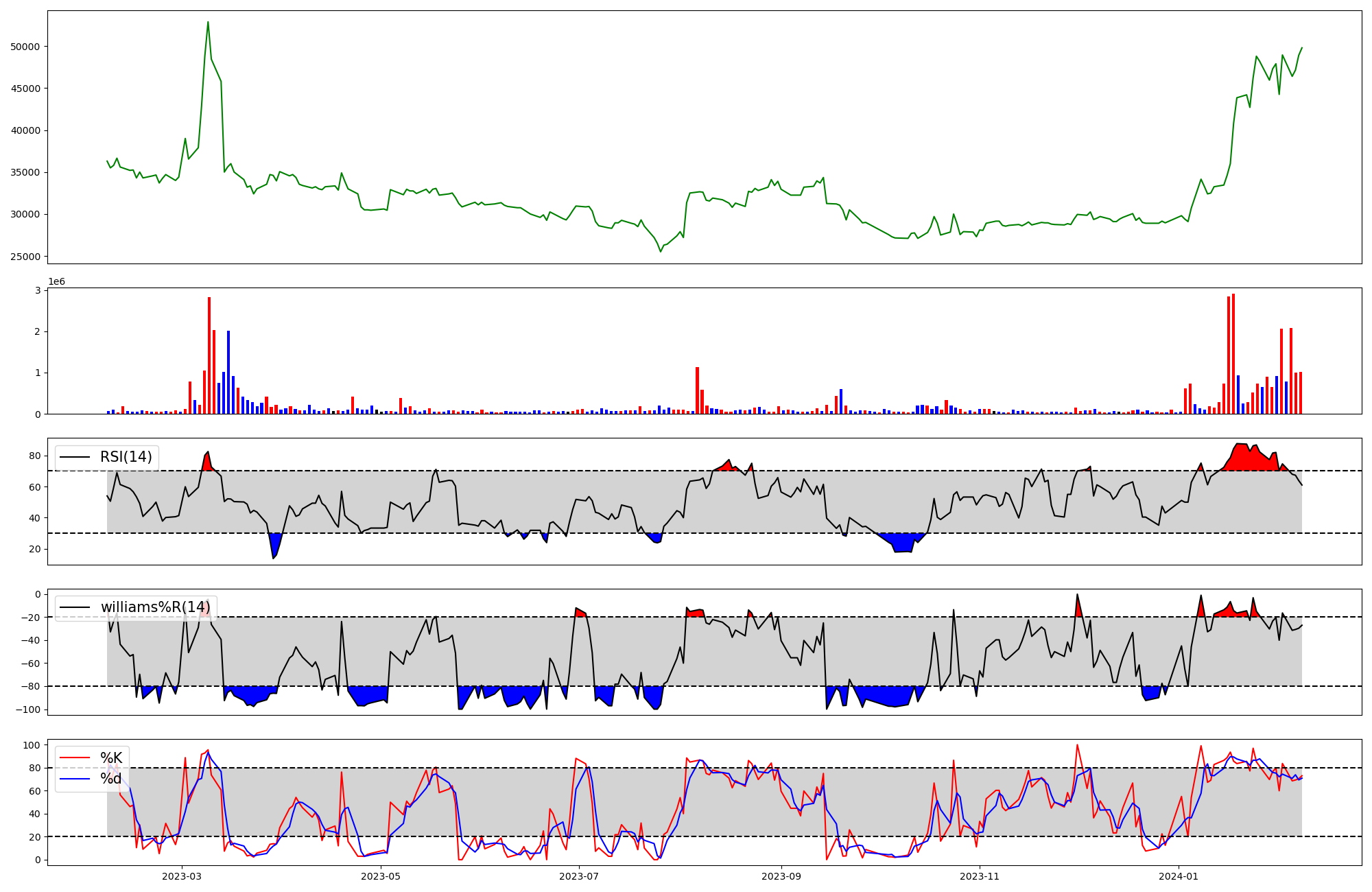The width and height of the screenshot is (1372, 892).
Task: Click the red volume bar spike in August 2023
Action: coord(697,391)
